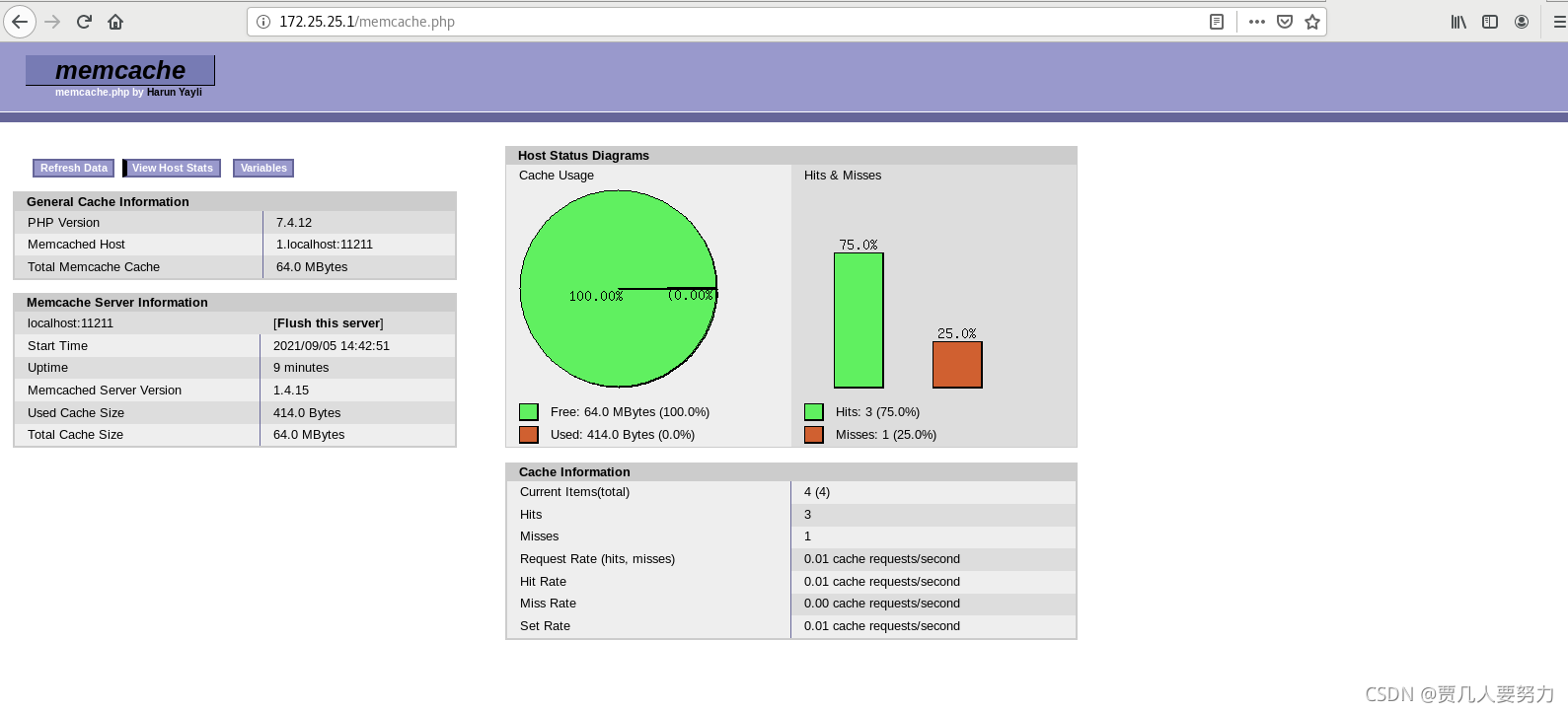
Task: Click the Current Items value 4 (4)
Action: tap(817, 492)
